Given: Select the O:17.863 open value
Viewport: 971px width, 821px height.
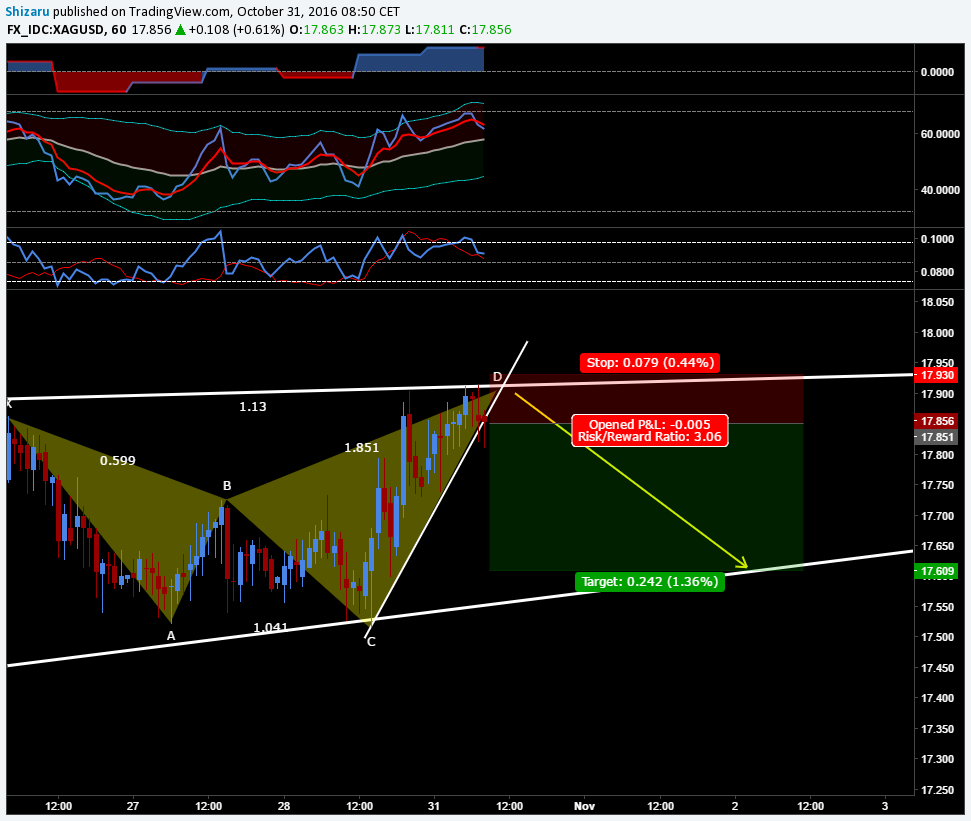Looking at the screenshot, I should (x=316, y=29).
